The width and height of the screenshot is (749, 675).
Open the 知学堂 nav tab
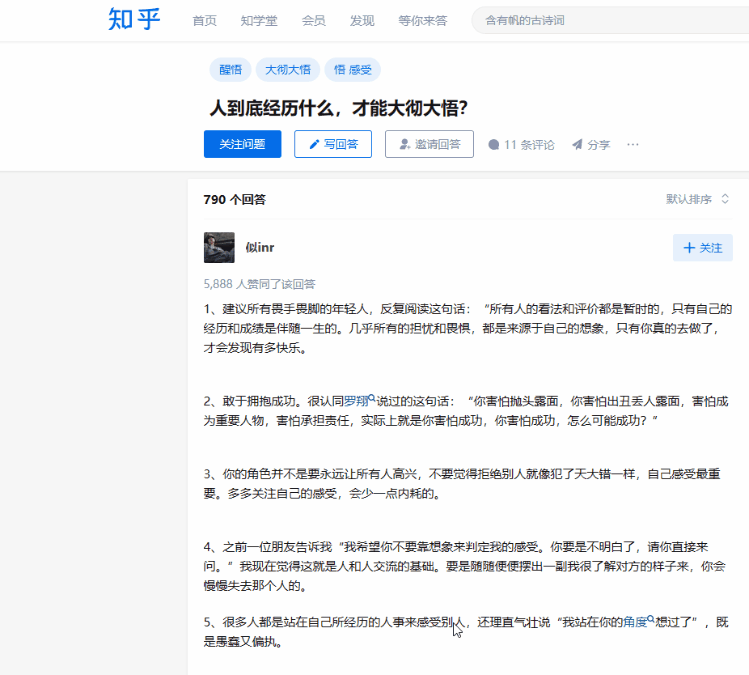click(x=259, y=21)
